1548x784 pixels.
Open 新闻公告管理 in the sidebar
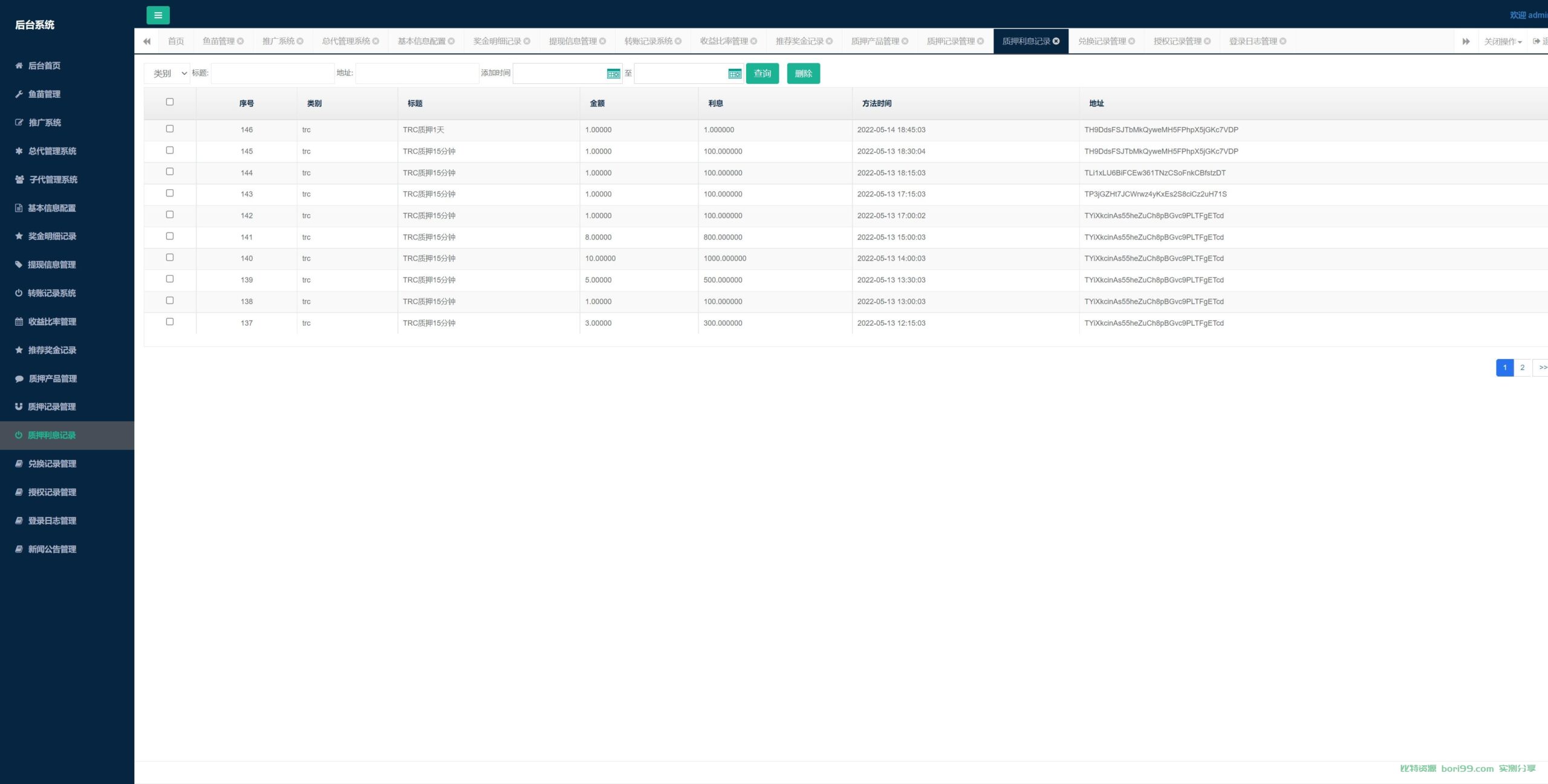pos(67,549)
